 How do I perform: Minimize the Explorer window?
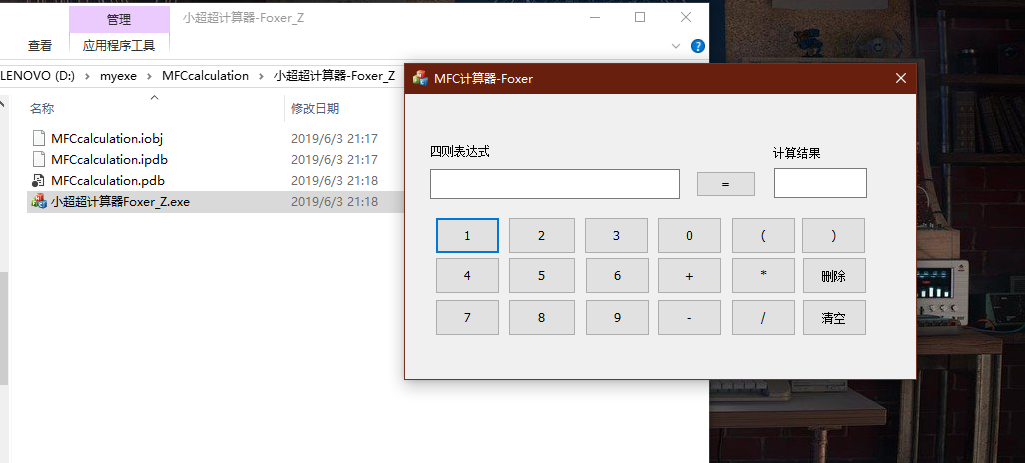coord(594,18)
